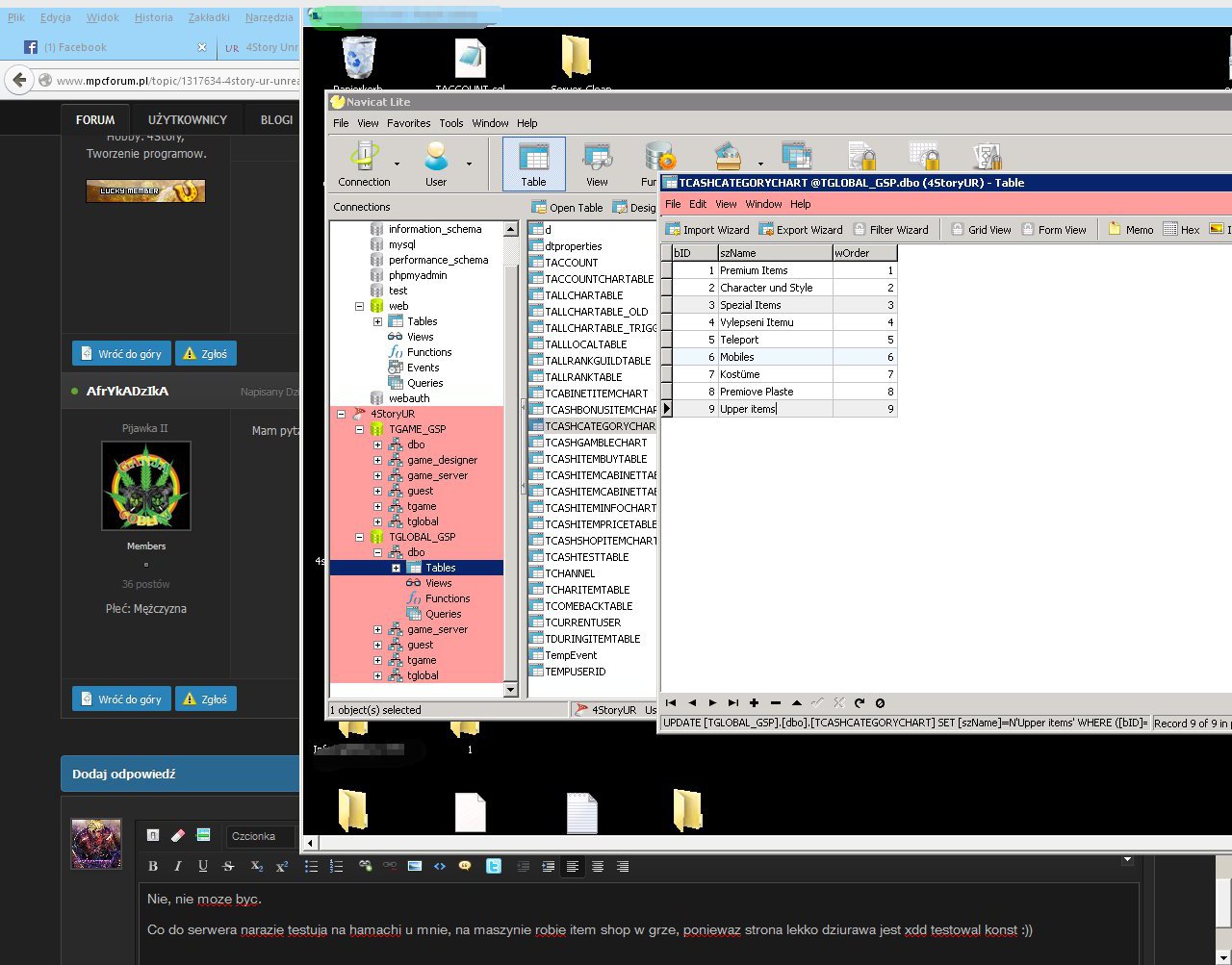Click the eraser remove-format icon
Screen dimensions: 1232x965
[x=177, y=835]
